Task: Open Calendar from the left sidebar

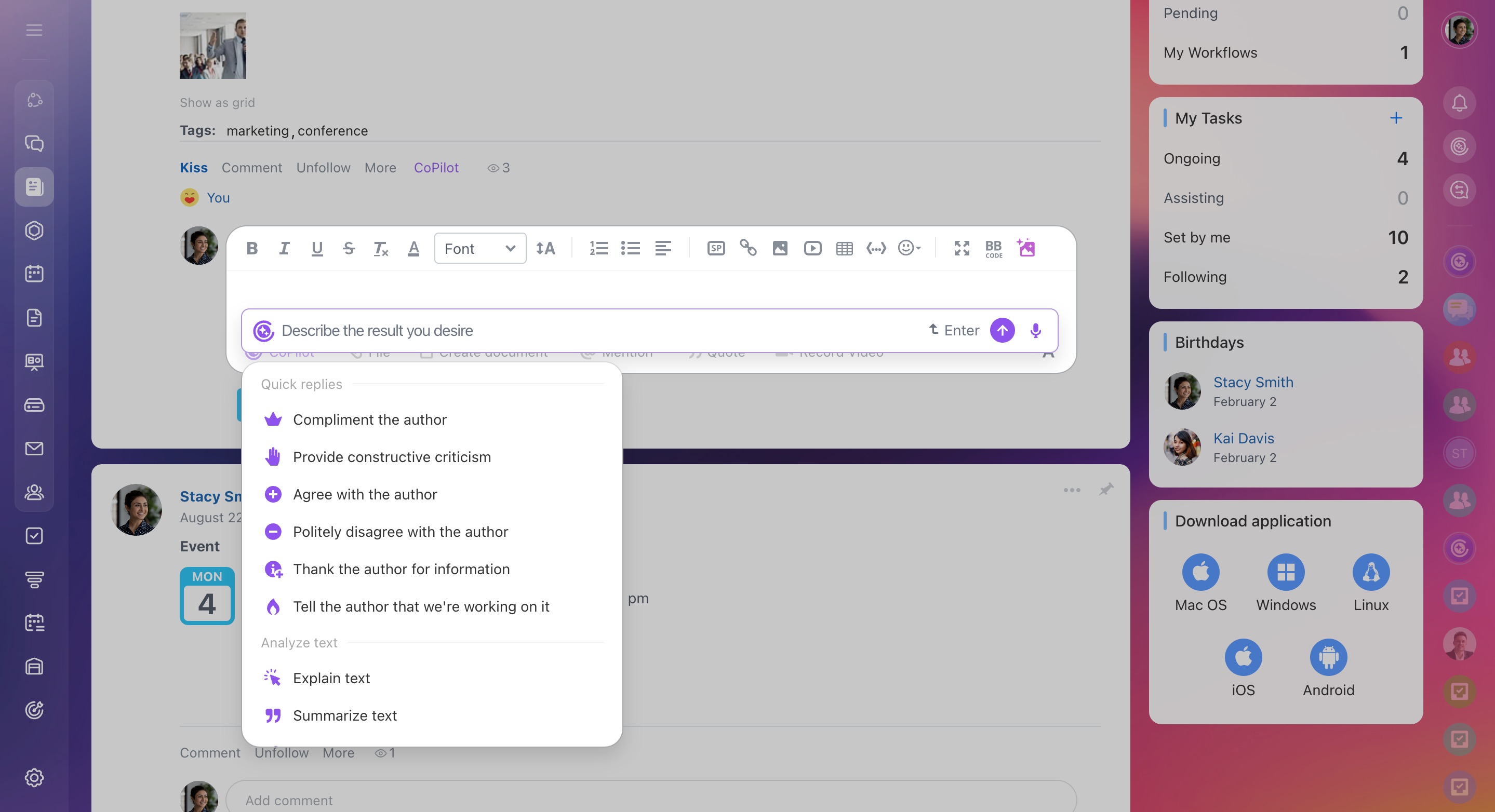Action: [34, 274]
